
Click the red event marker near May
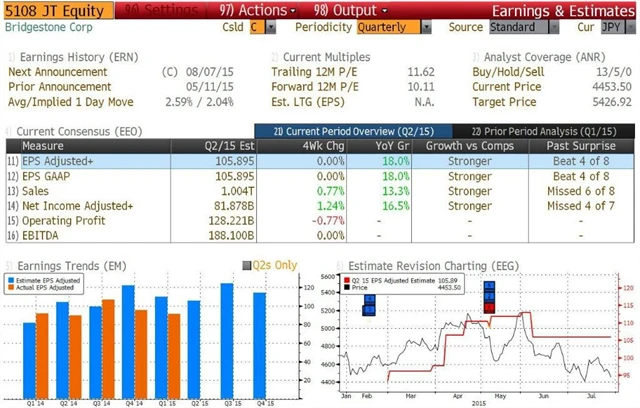489,308
